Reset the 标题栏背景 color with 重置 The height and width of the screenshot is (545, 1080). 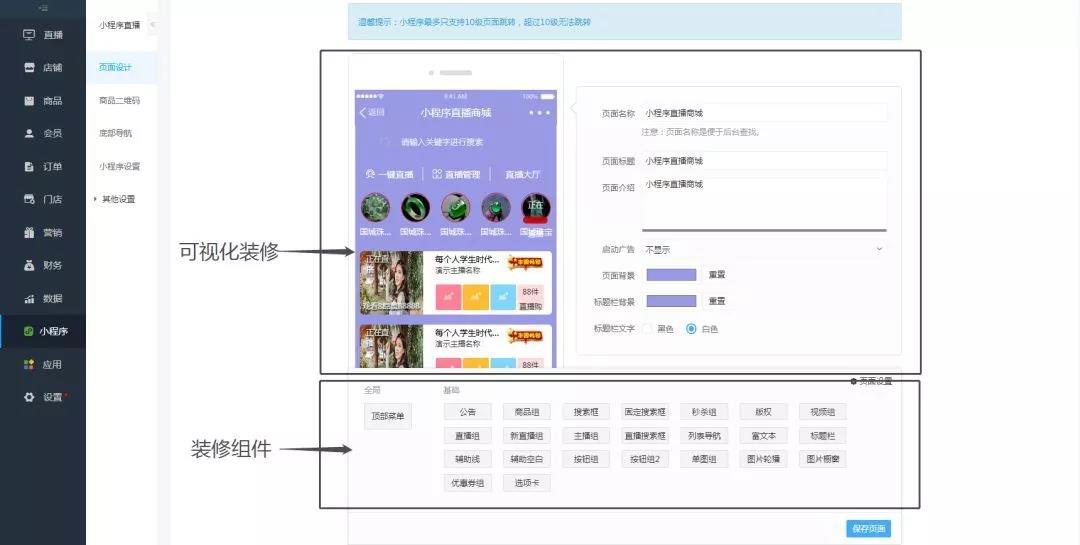coord(717,301)
